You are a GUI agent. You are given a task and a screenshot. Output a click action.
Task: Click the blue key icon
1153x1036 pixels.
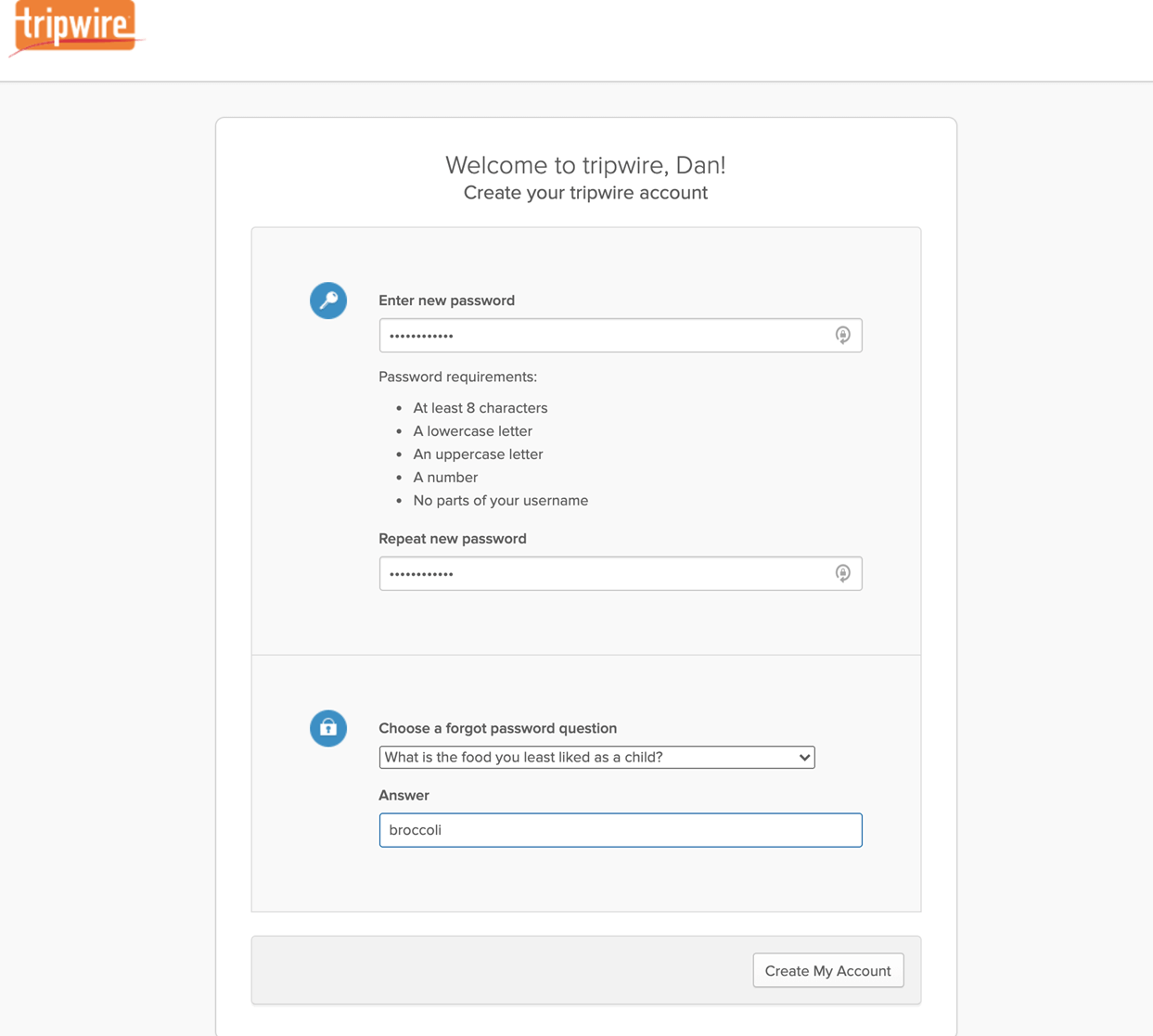point(328,301)
